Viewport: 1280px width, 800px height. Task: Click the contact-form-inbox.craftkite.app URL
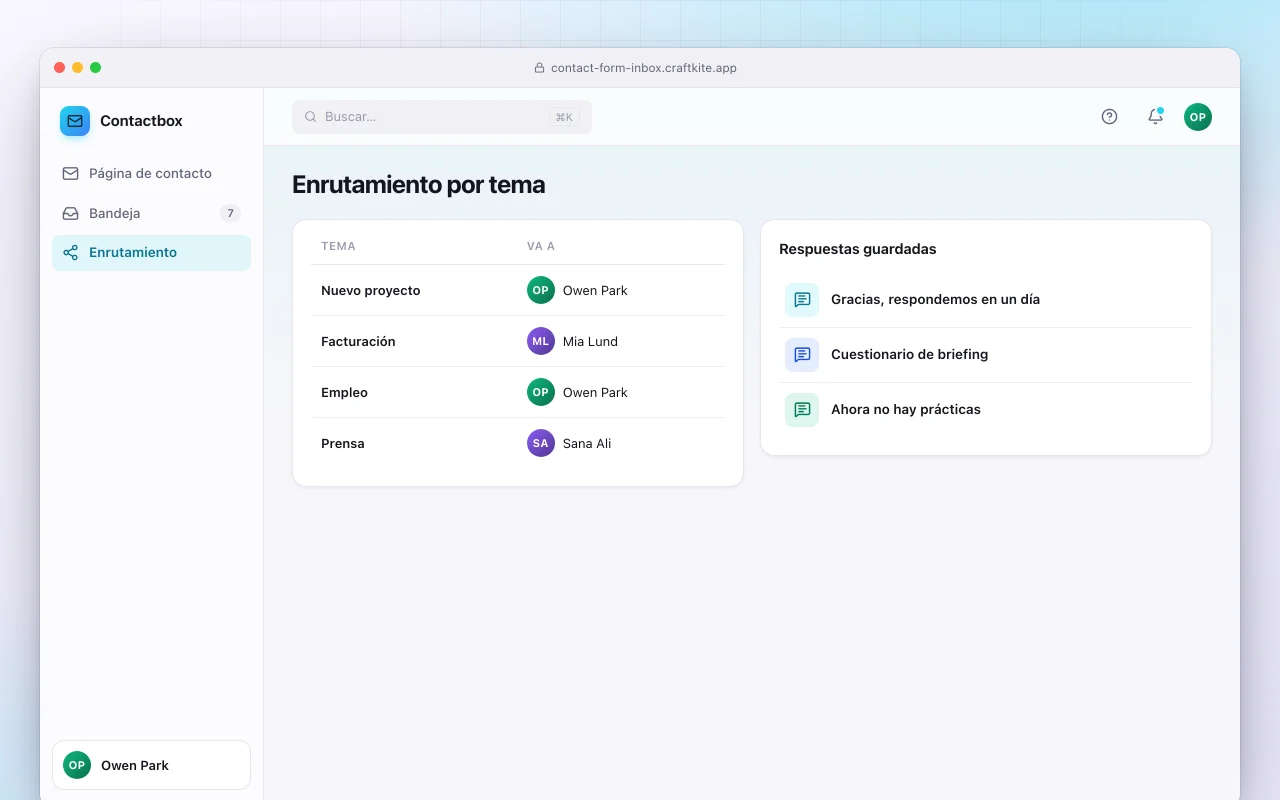tap(644, 68)
